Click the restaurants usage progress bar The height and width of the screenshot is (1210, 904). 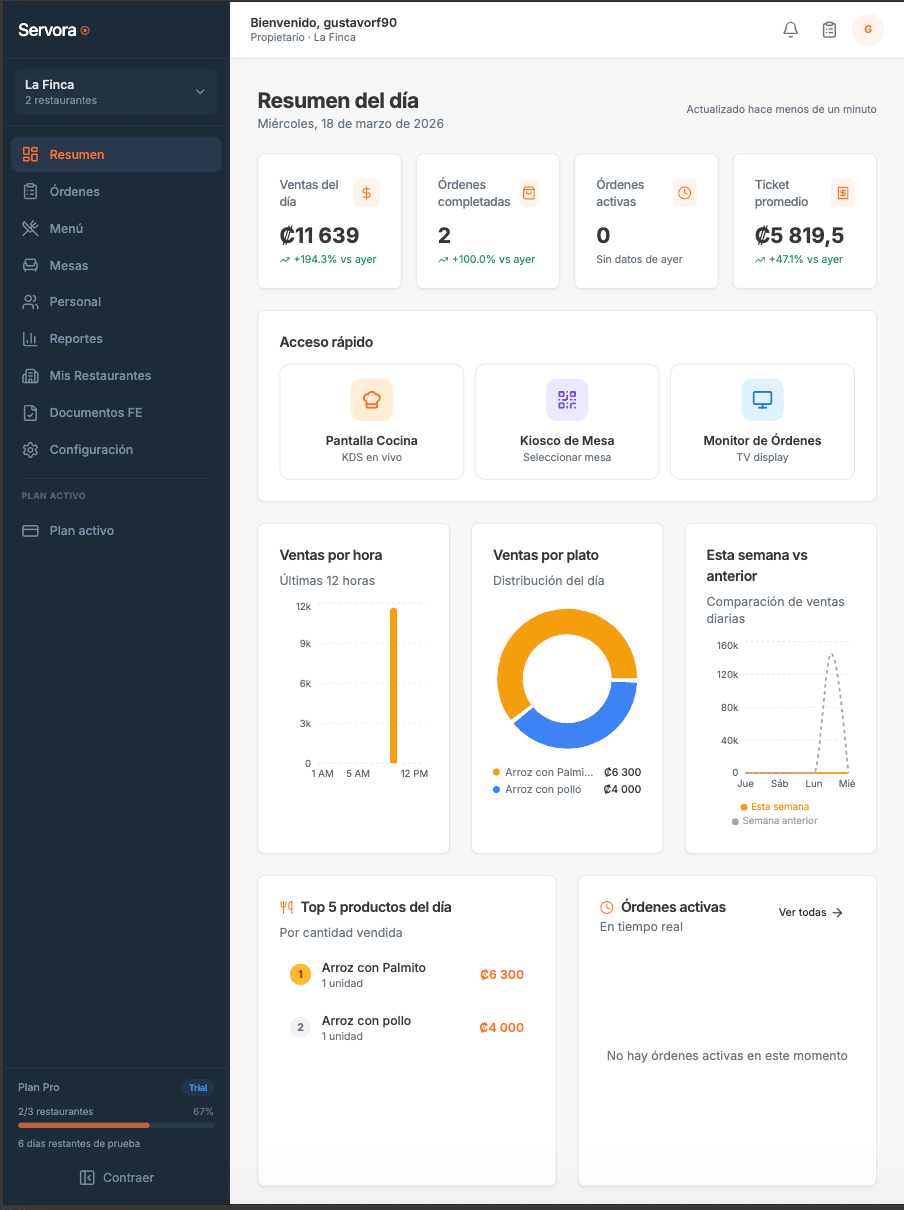click(116, 1126)
